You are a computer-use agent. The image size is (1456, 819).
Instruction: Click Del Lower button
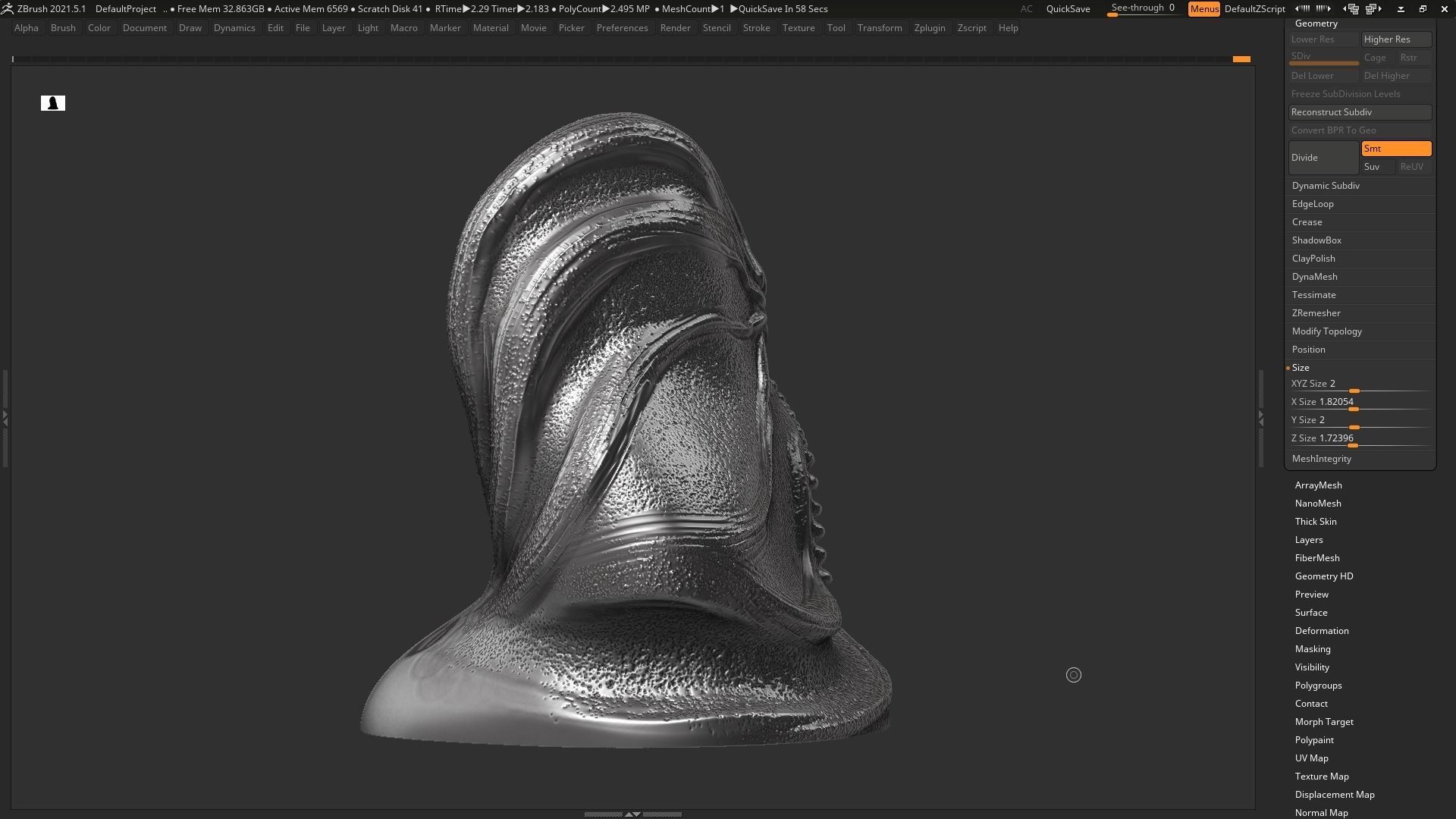click(1323, 76)
